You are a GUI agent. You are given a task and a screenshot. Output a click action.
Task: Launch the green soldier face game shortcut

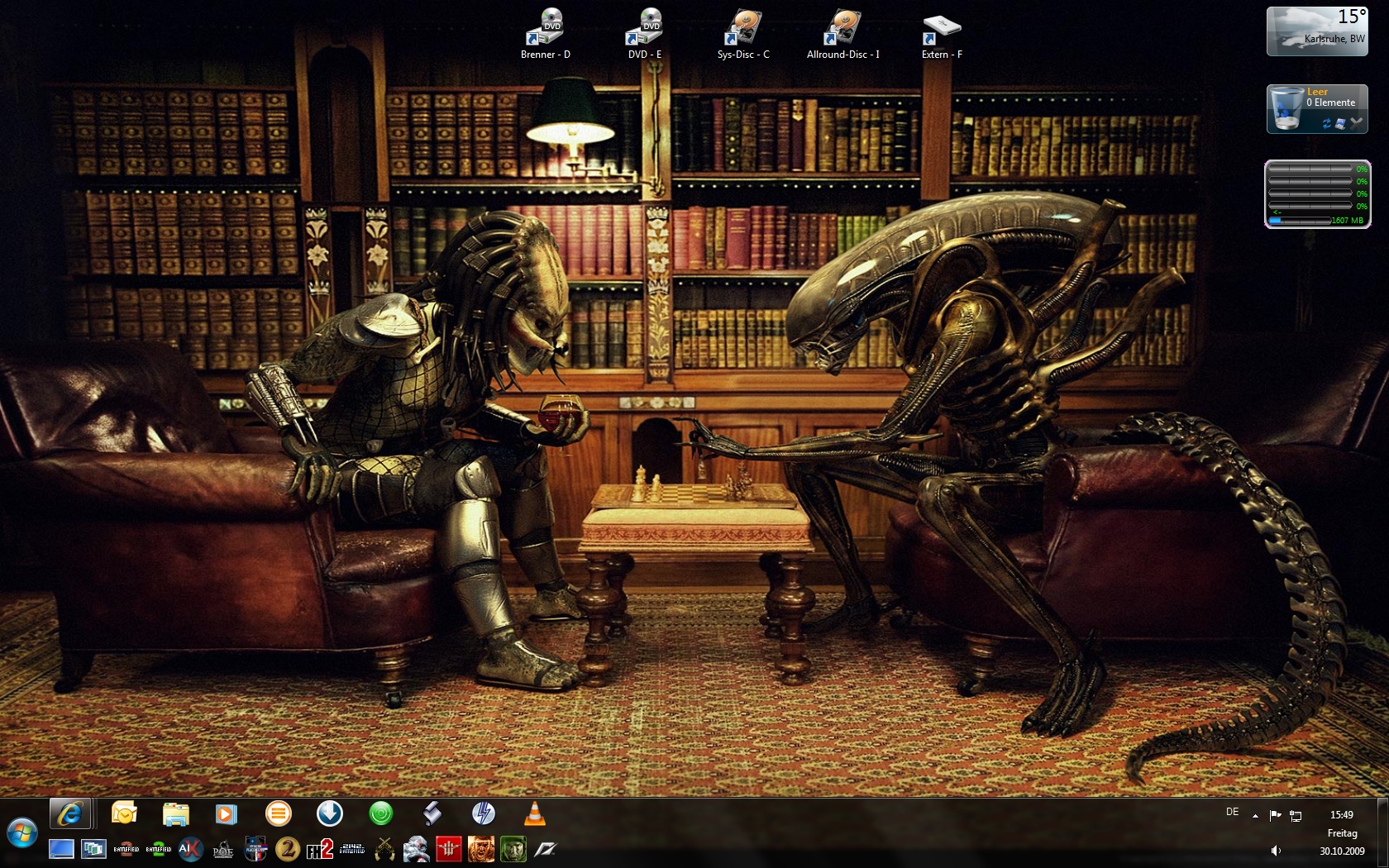pyautogui.click(x=513, y=849)
